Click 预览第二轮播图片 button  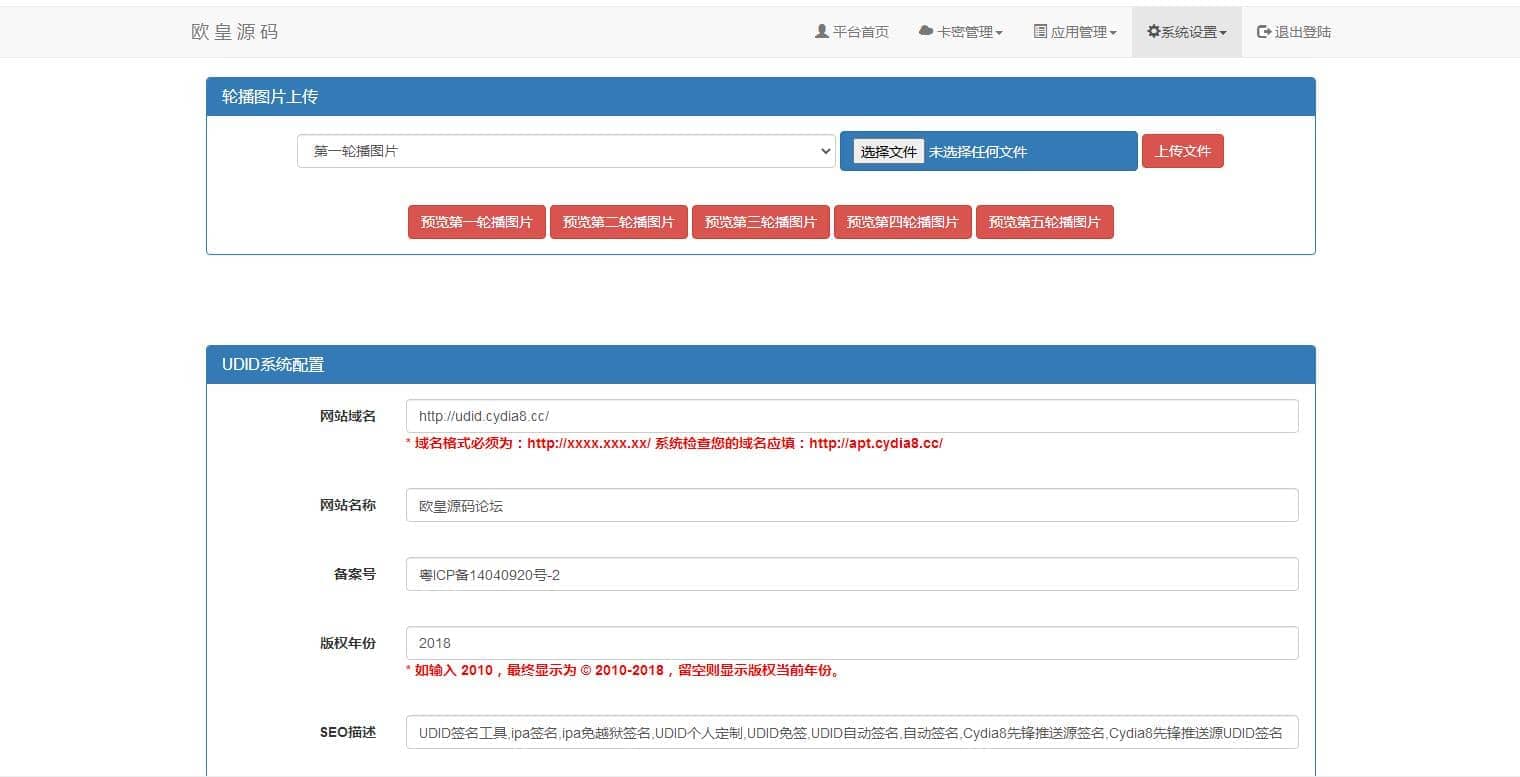[618, 222]
